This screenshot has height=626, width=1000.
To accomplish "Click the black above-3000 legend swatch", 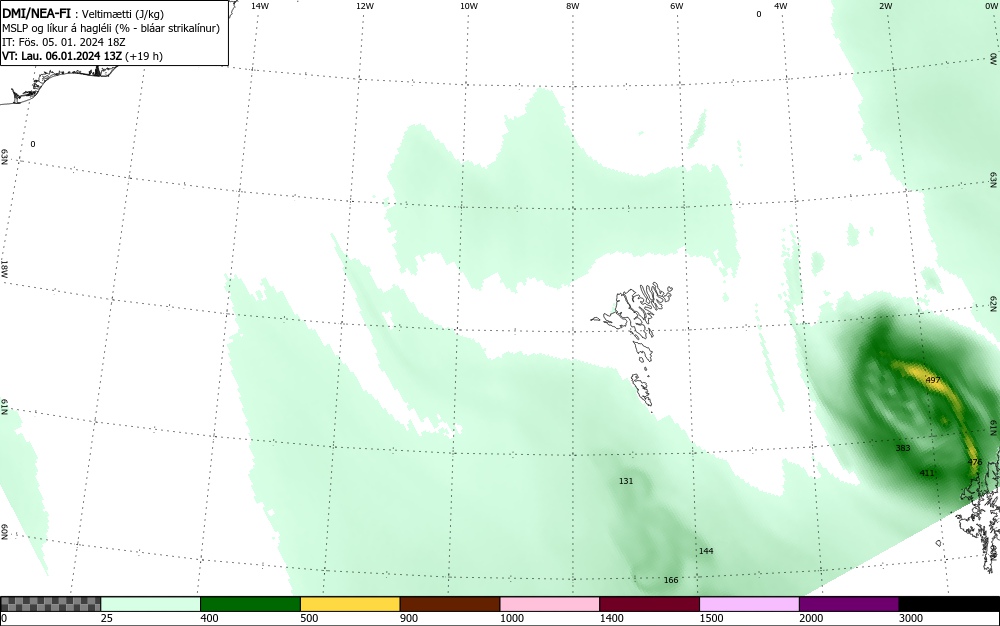I will (949, 604).
